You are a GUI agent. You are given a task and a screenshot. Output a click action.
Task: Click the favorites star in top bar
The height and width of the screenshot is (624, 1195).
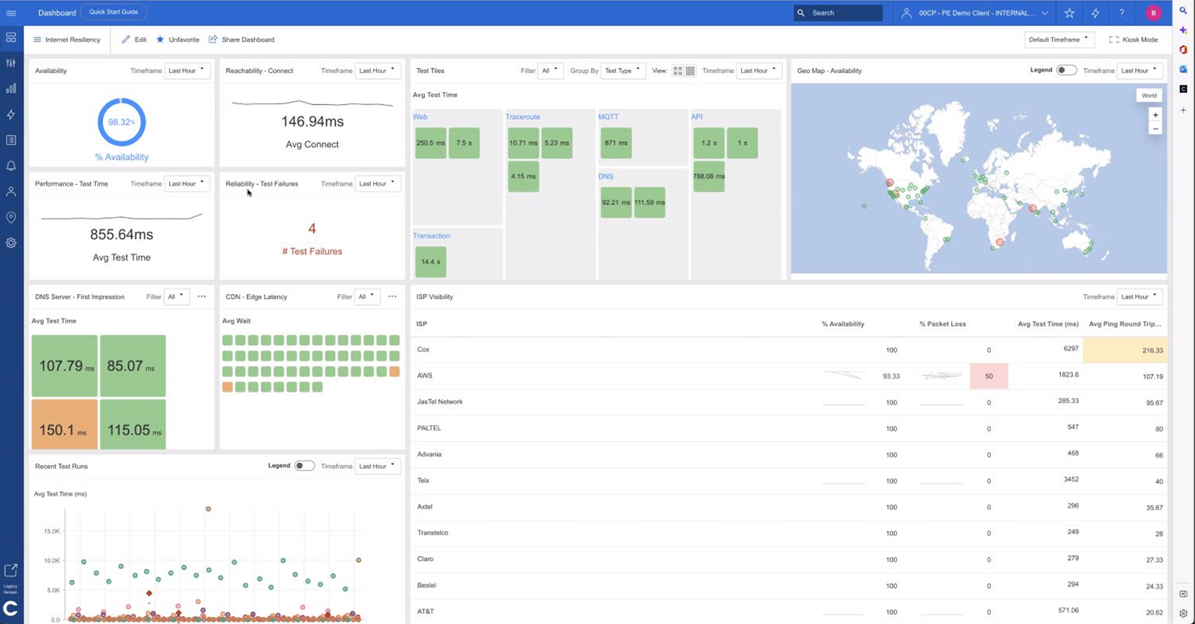[1069, 13]
